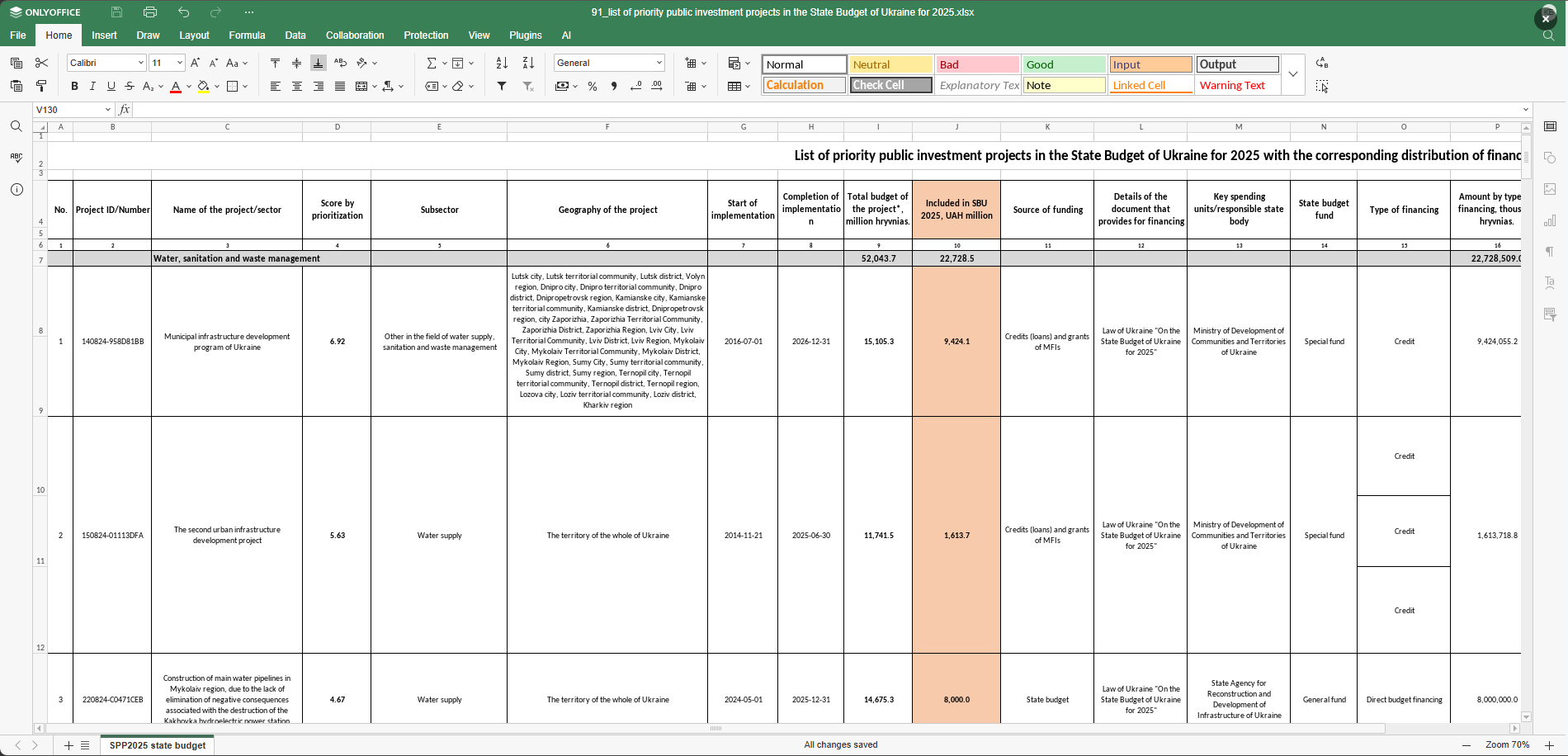This screenshot has width=1568, height=756.
Task: Select the AutoSum tool
Action: 431,62
